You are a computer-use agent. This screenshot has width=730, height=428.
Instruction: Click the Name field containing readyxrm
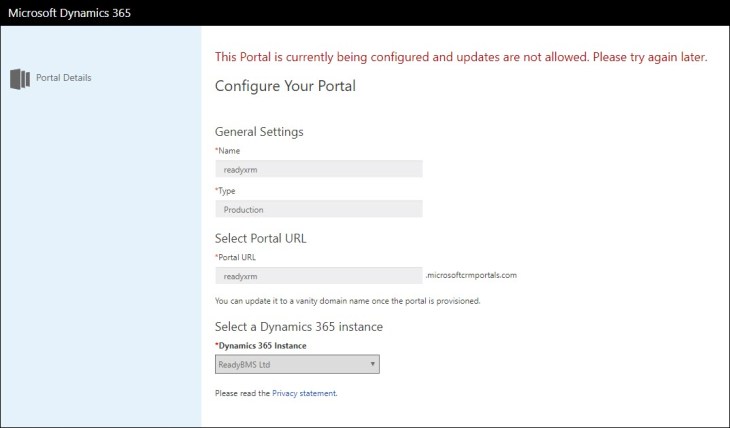(318, 169)
